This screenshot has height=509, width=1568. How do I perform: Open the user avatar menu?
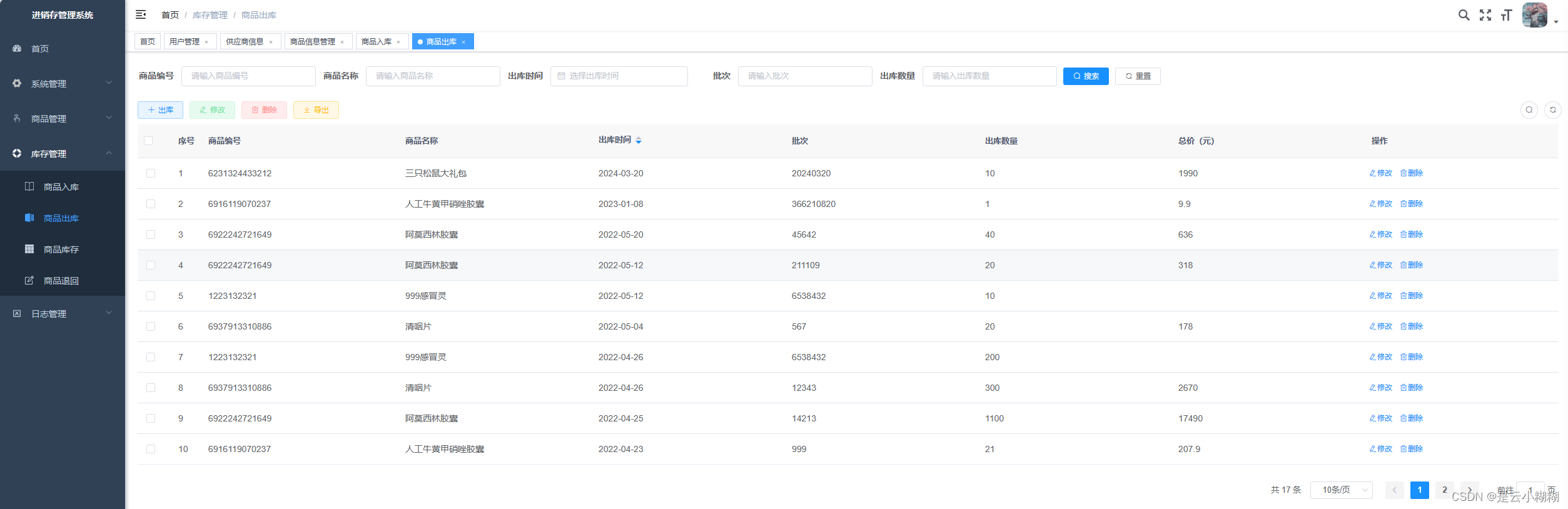[x=1534, y=15]
